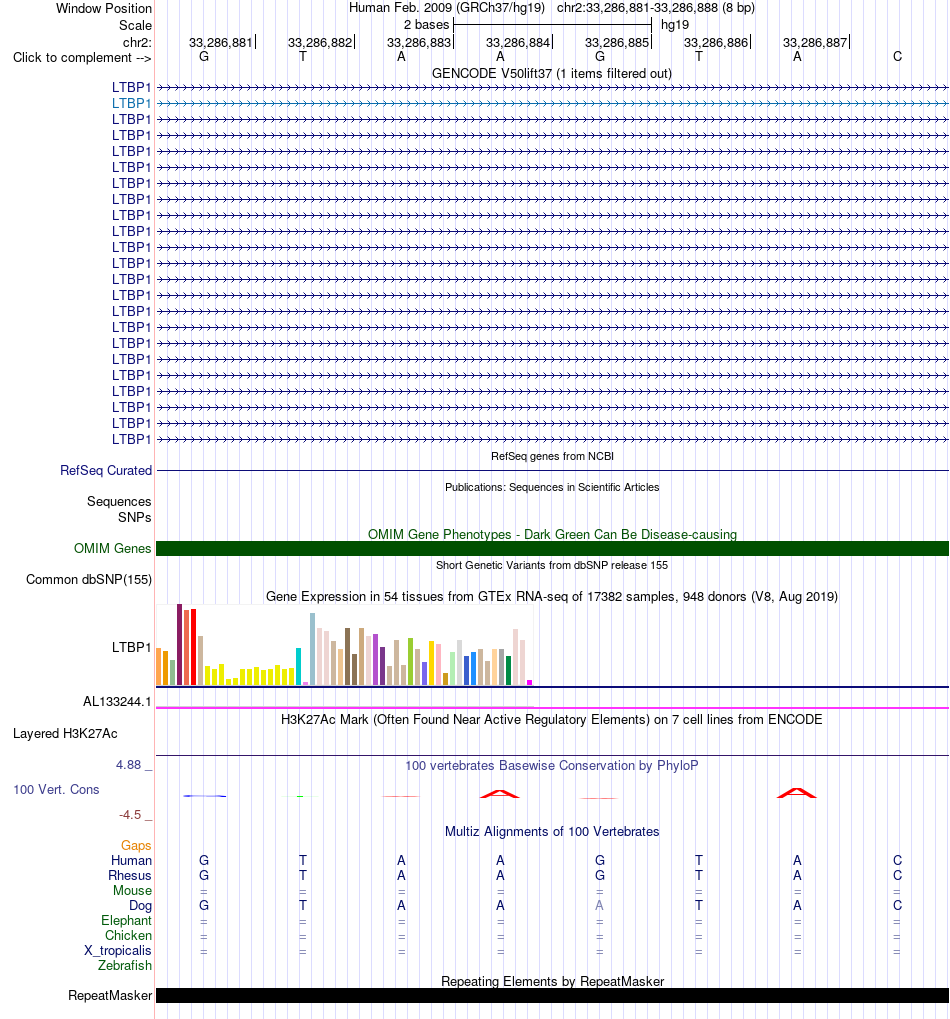Open the Layered H3K27Ac track label
The image size is (950, 1019).
click(x=65, y=734)
